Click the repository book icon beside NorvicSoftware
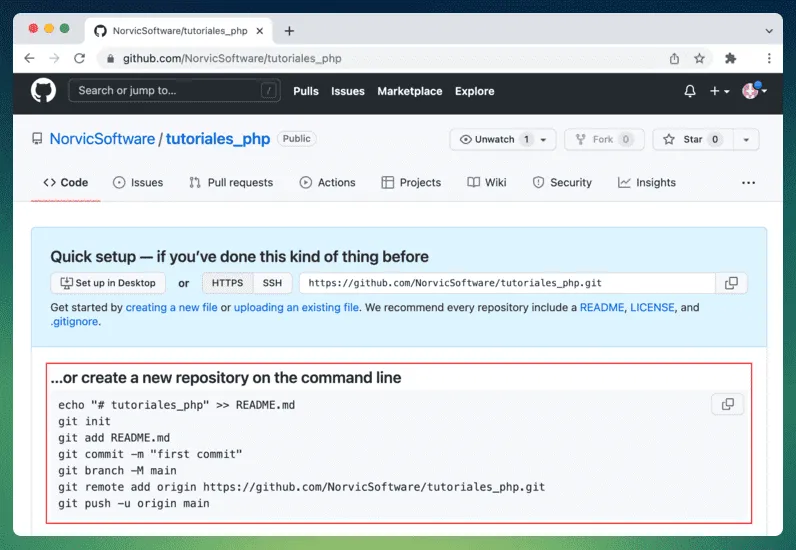The image size is (796, 550). (x=37, y=139)
